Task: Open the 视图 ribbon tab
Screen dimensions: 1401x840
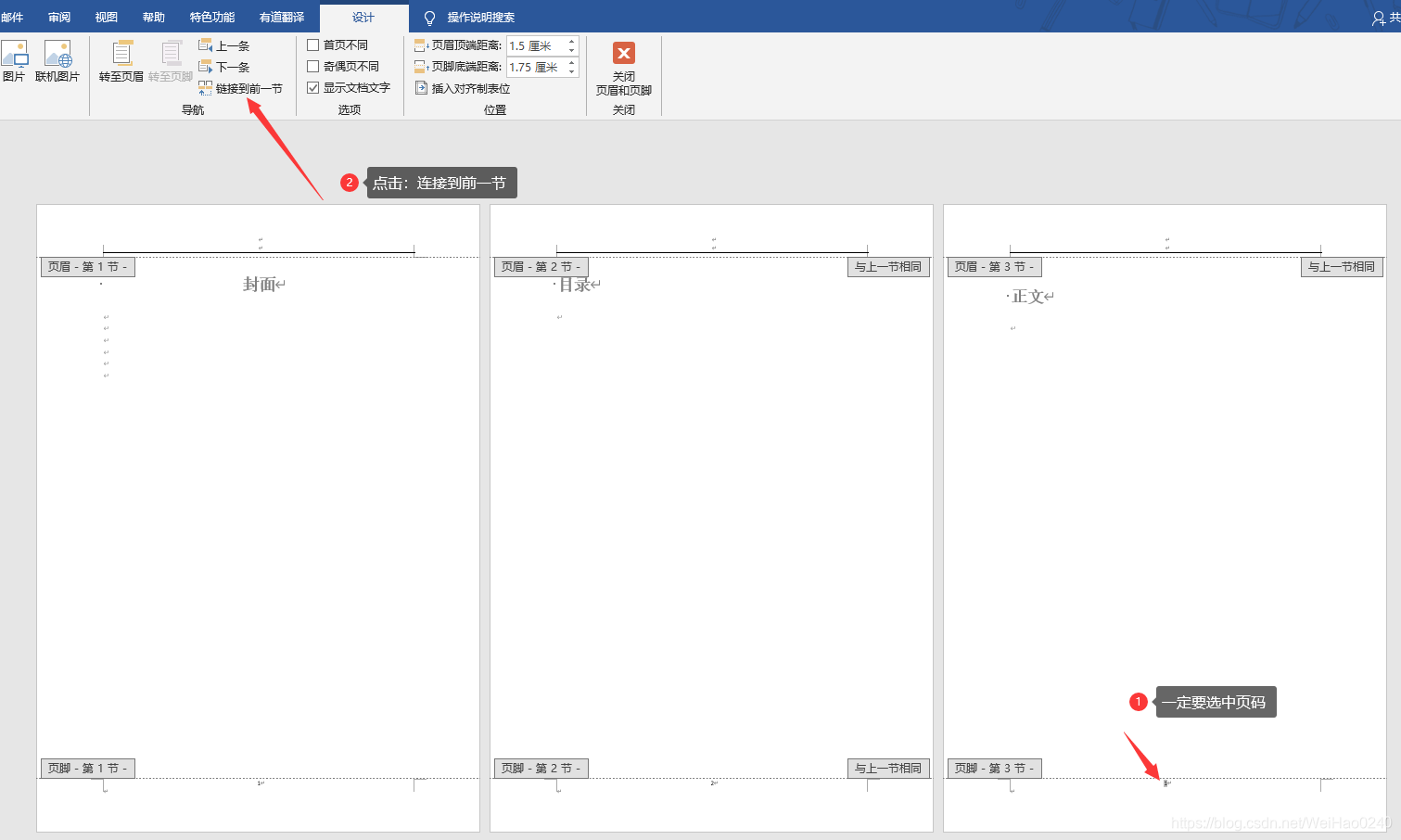Action: [107, 18]
